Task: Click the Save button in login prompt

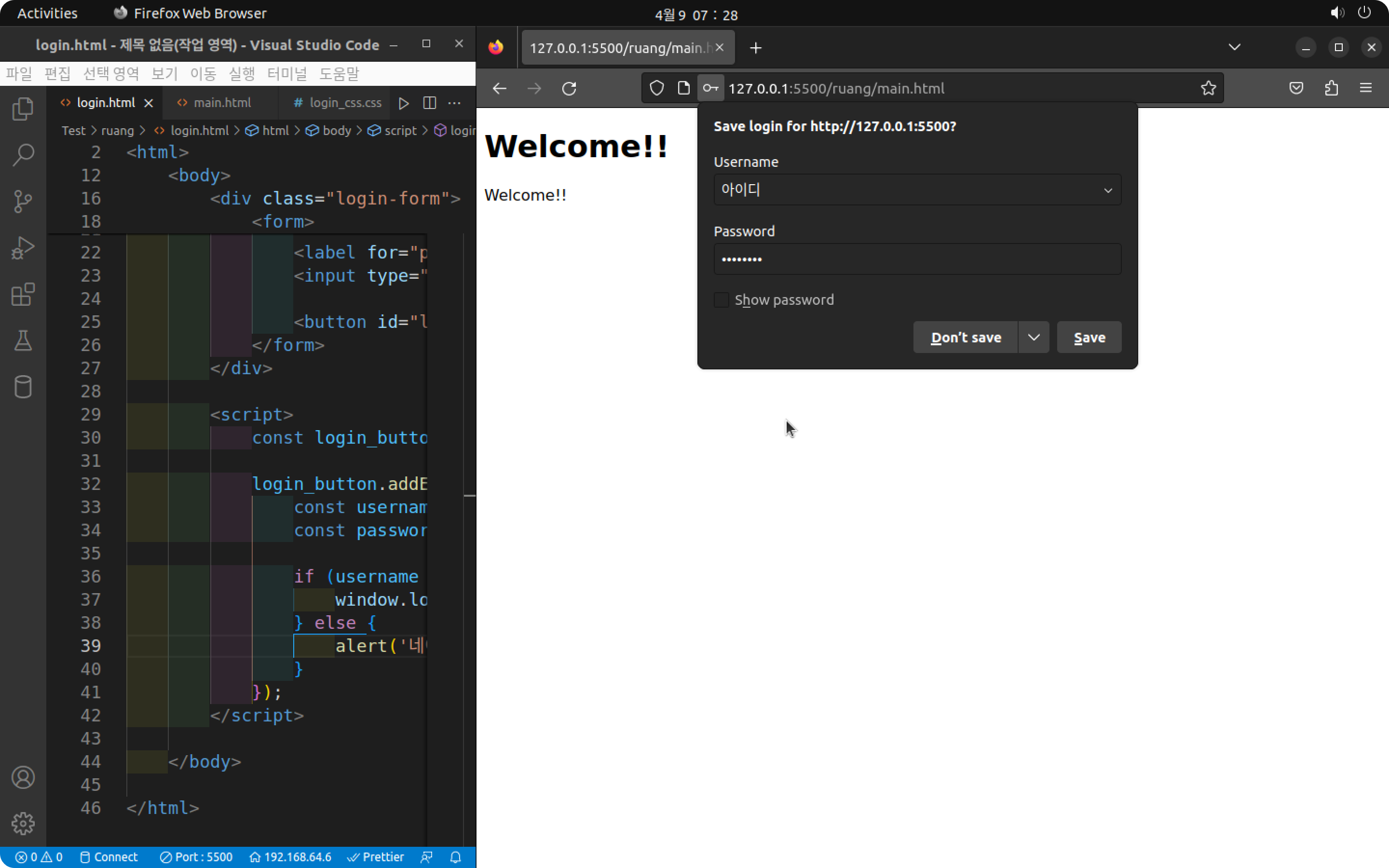Action: point(1089,337)
